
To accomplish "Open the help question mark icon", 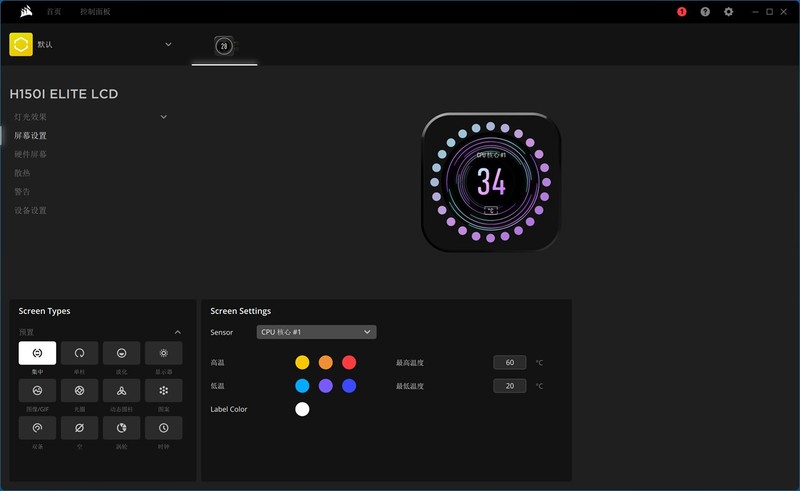I will (x=705, y=12).
